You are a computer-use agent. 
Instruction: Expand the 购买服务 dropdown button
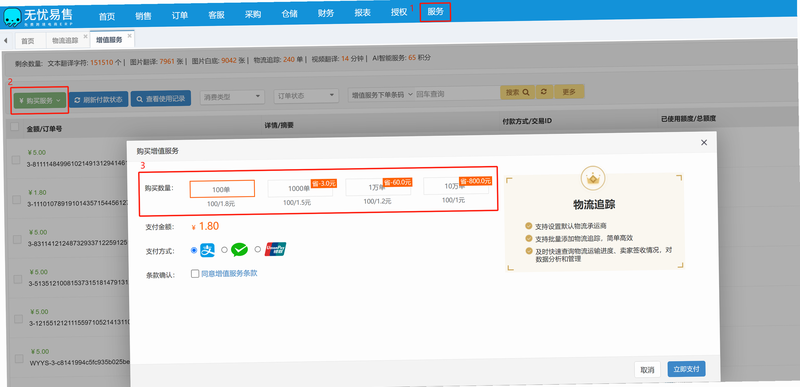coord(40,101)
